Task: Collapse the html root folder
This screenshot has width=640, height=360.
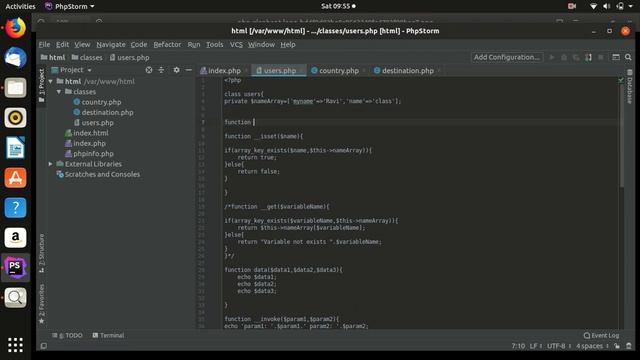Action: tap(51, 82)
